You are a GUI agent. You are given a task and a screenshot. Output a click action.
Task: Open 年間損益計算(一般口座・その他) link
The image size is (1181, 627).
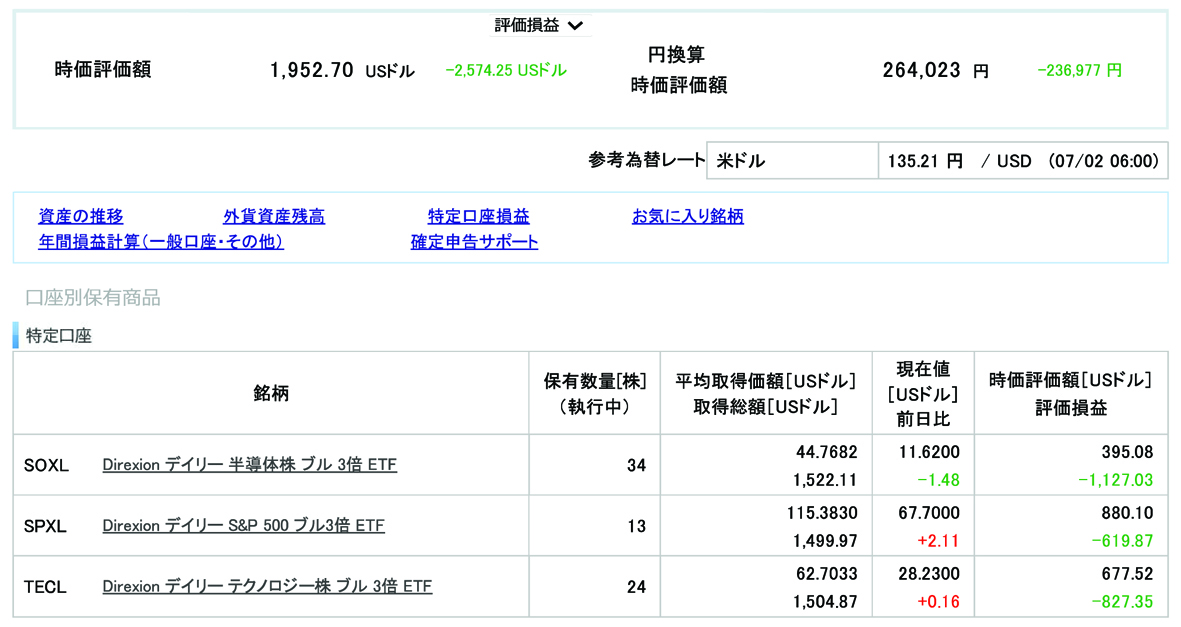coord(161,242)
